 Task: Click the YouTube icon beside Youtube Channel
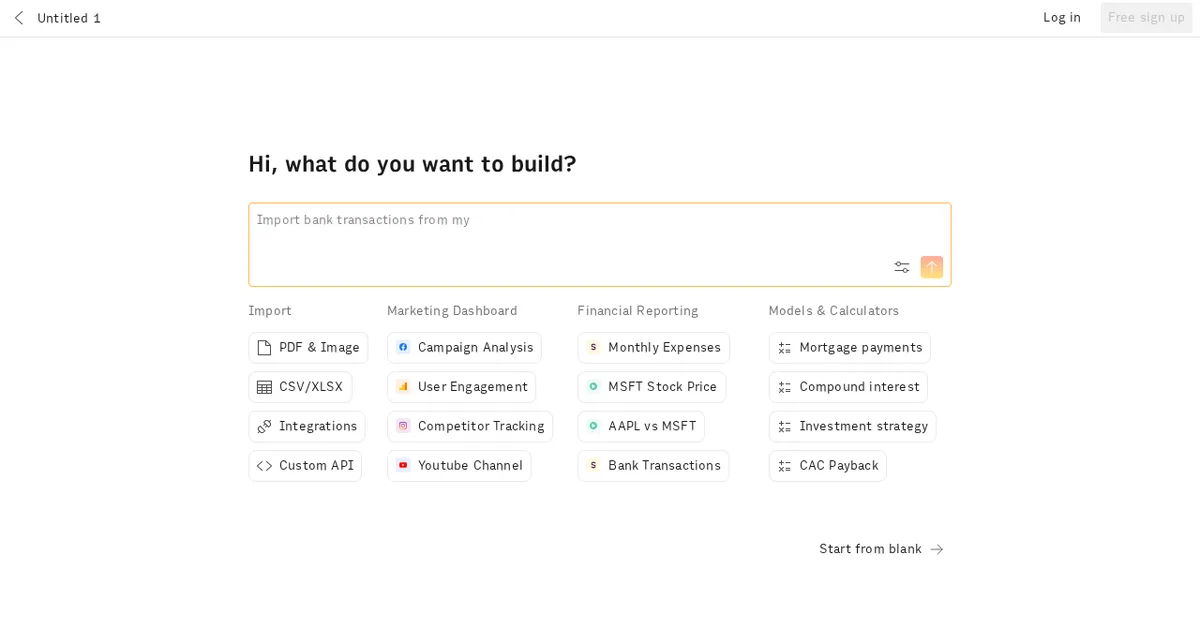coord(403,465)
